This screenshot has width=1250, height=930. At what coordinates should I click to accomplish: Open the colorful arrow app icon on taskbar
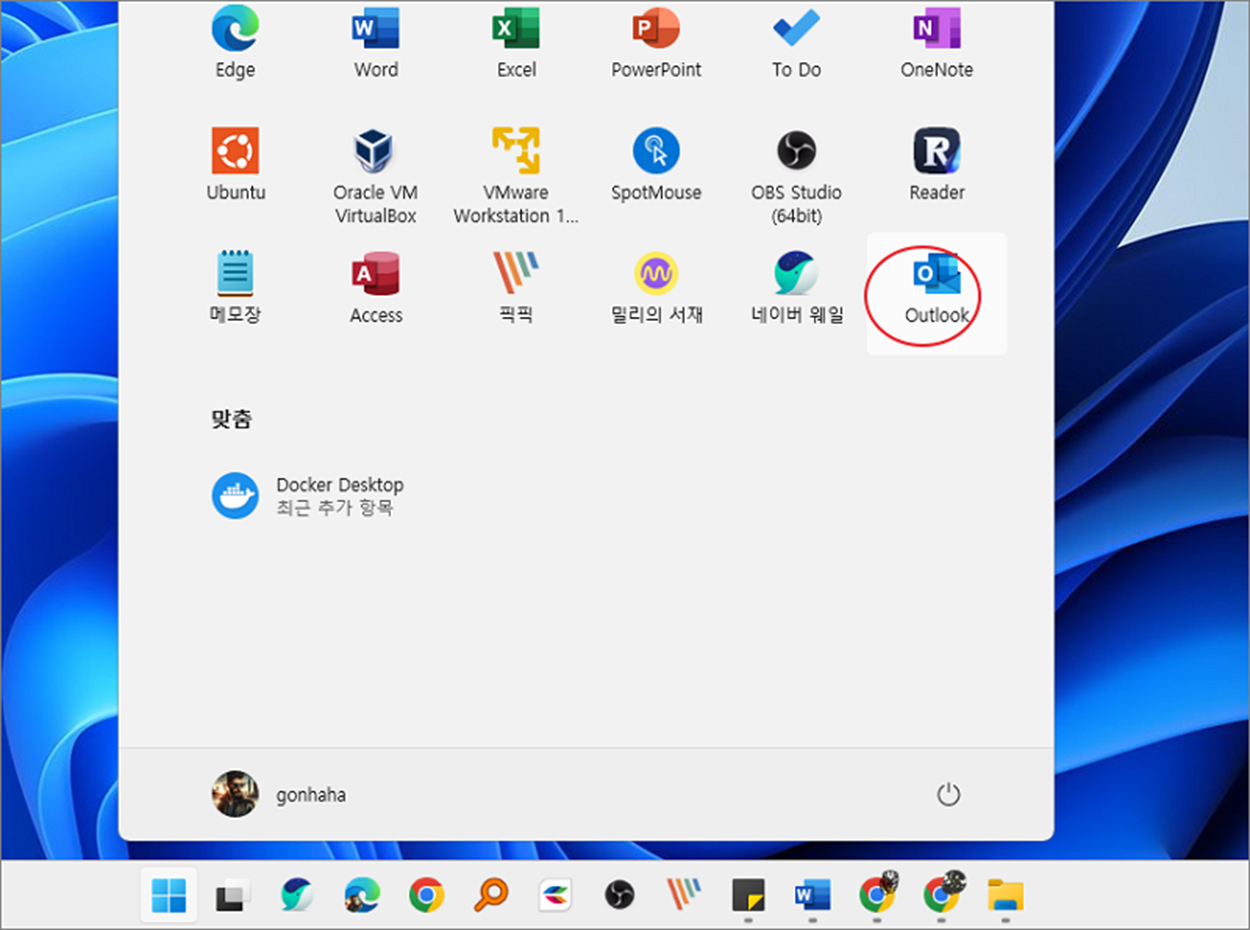click(555, 895)
